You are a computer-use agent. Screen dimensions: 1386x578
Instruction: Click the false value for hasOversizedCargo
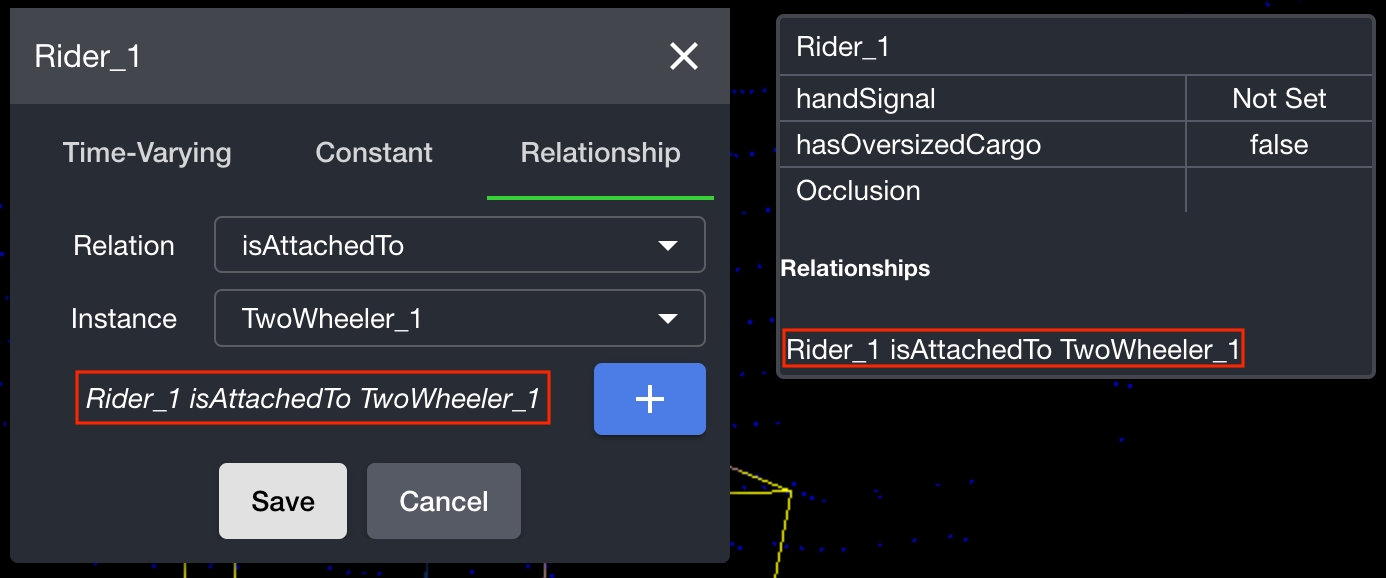1279,145
